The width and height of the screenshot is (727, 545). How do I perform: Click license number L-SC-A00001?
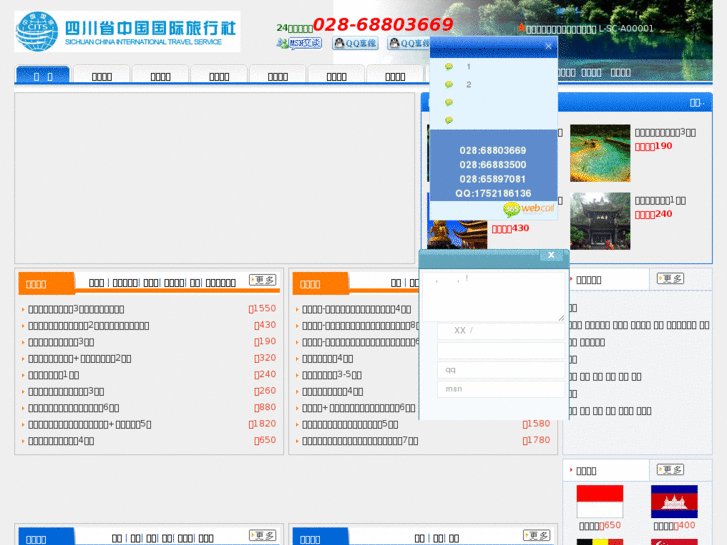[626, 28]
